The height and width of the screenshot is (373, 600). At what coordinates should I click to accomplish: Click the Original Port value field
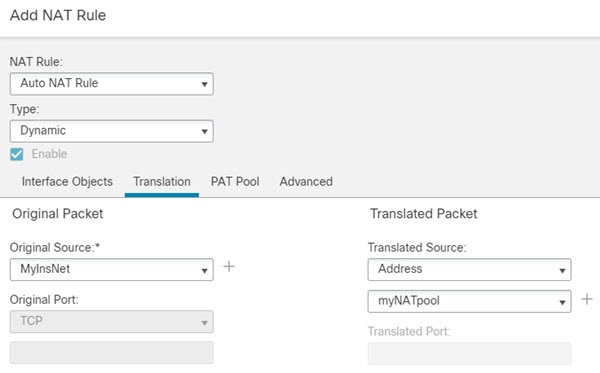coord(112,352)
